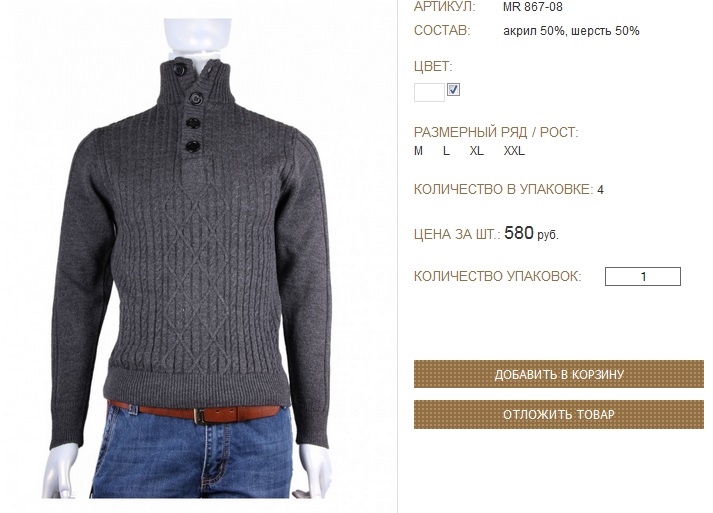Choose size M in the size row

418,151
